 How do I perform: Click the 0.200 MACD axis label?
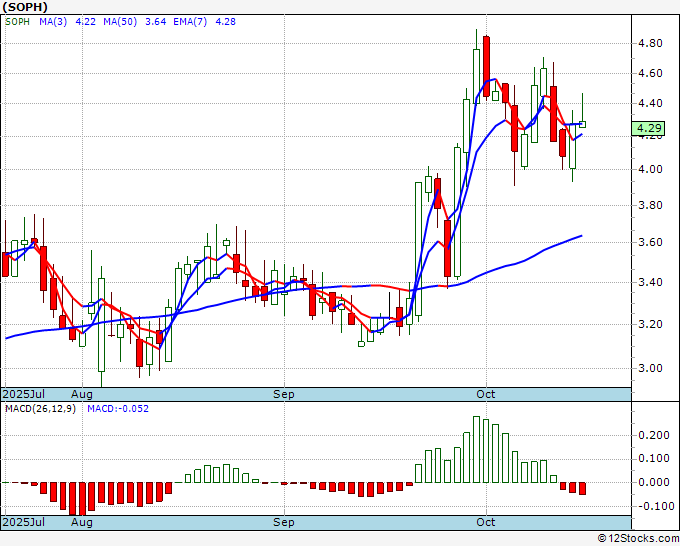point(654,435)
